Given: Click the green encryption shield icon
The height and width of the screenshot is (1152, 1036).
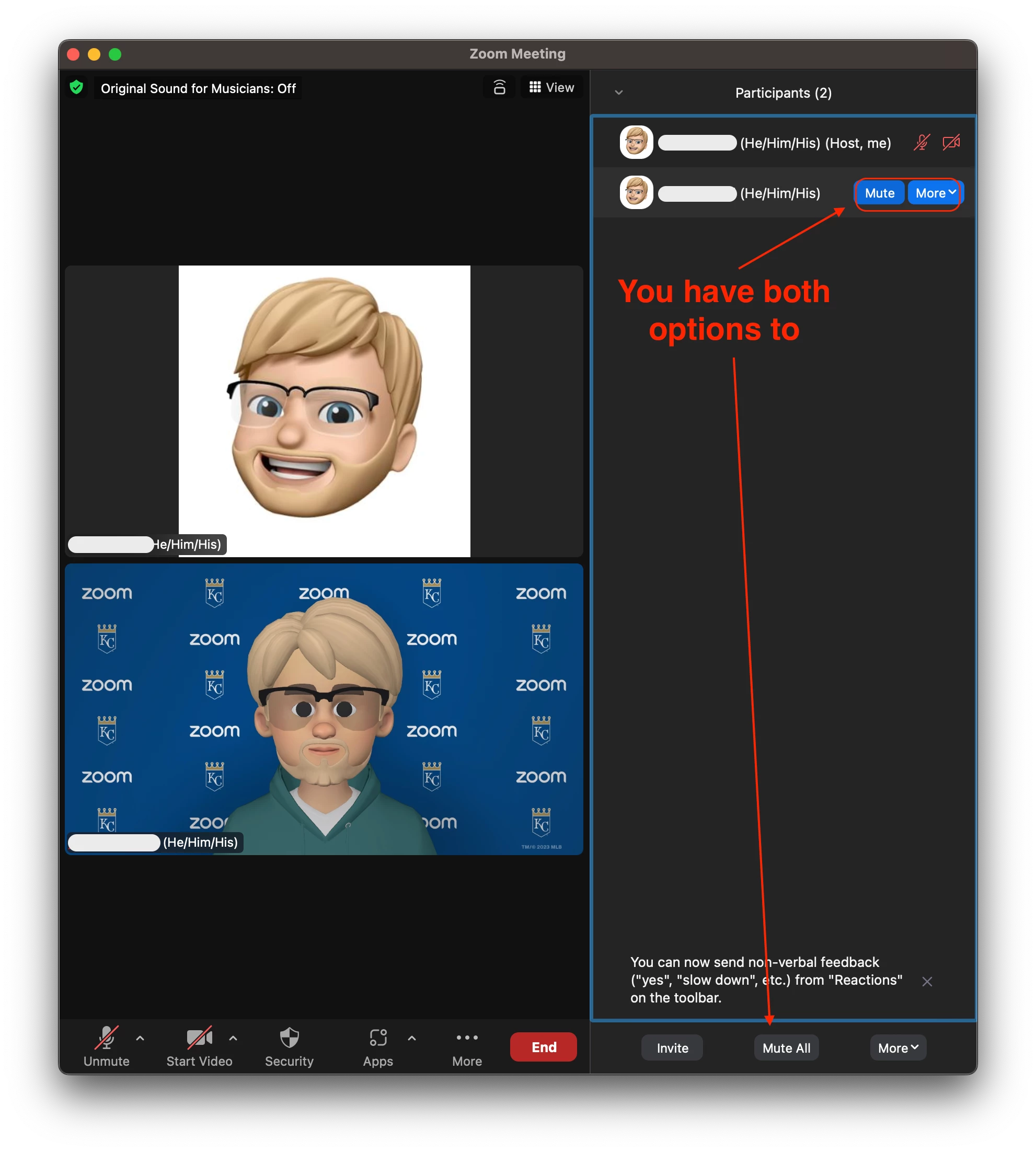Looking at the screenshot, I should [76, 88].
